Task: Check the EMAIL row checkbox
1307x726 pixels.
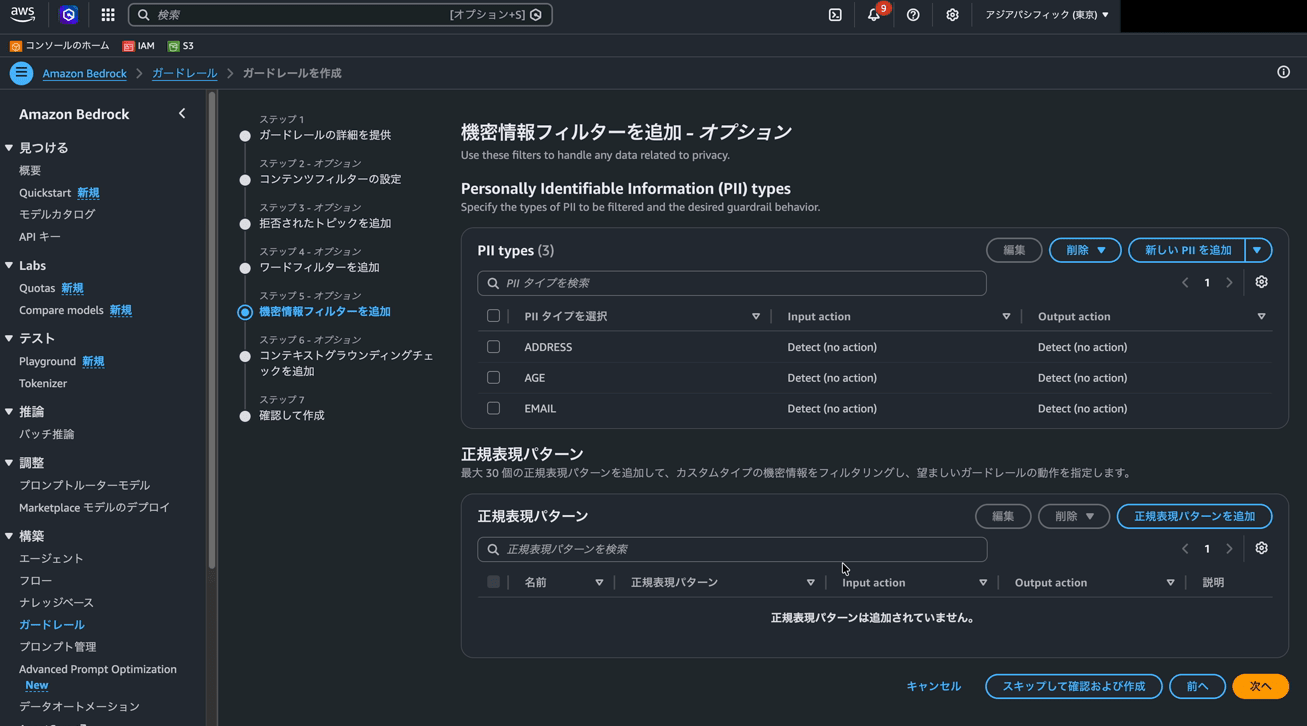Action: [x=493, y=408]
